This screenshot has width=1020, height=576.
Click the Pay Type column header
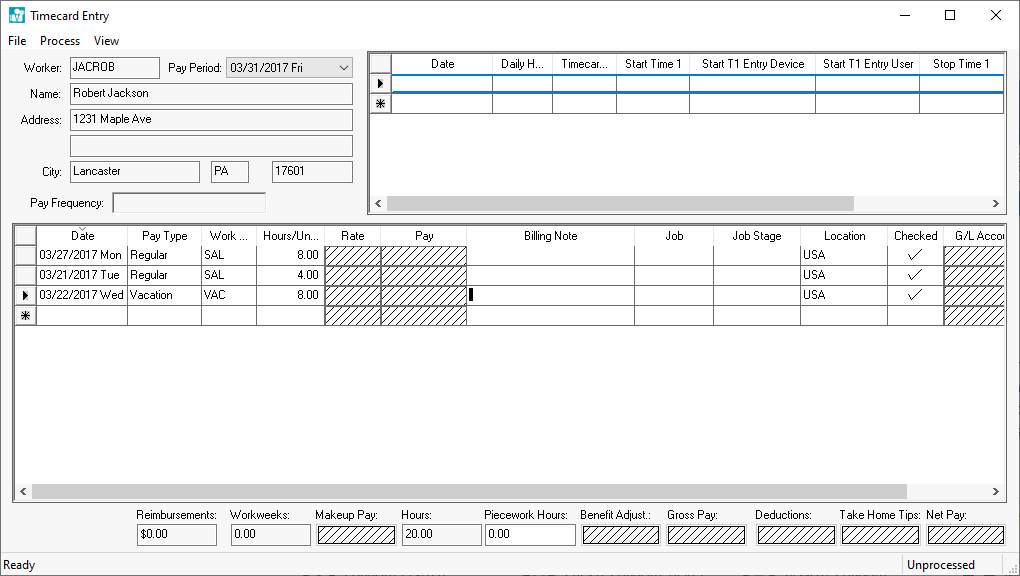(164, 236)
